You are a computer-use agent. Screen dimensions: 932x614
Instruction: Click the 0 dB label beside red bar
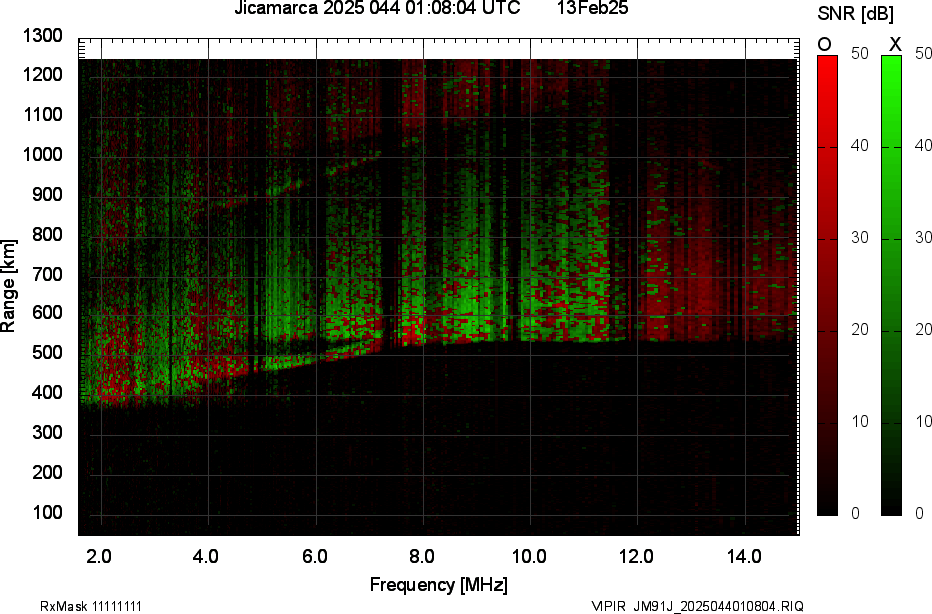[x=855, y=513]
